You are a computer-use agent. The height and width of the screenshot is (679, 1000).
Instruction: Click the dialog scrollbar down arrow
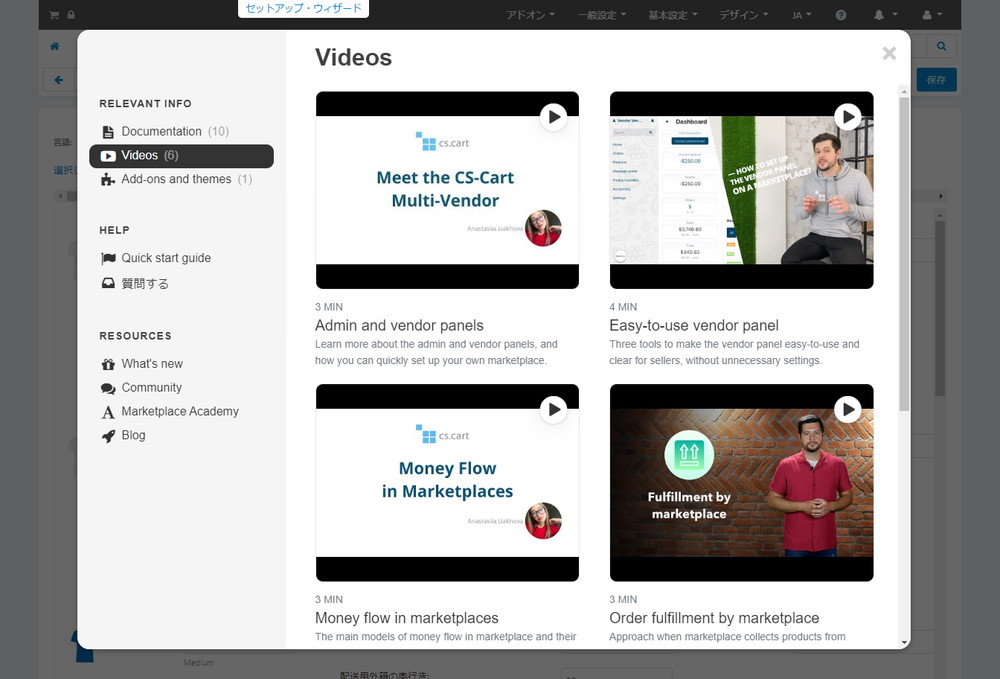click(904, 643)
